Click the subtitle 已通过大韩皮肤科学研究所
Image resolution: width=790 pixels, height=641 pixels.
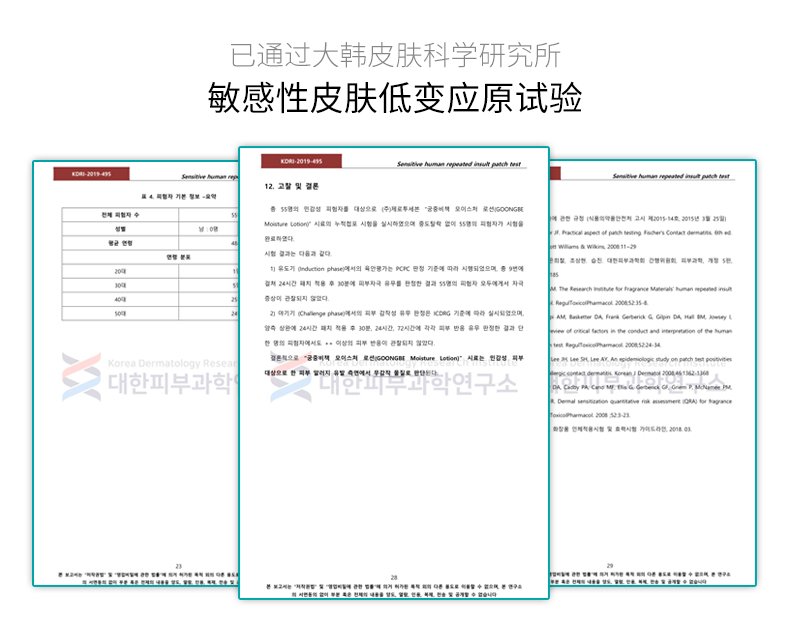click(x=396, y=55)
